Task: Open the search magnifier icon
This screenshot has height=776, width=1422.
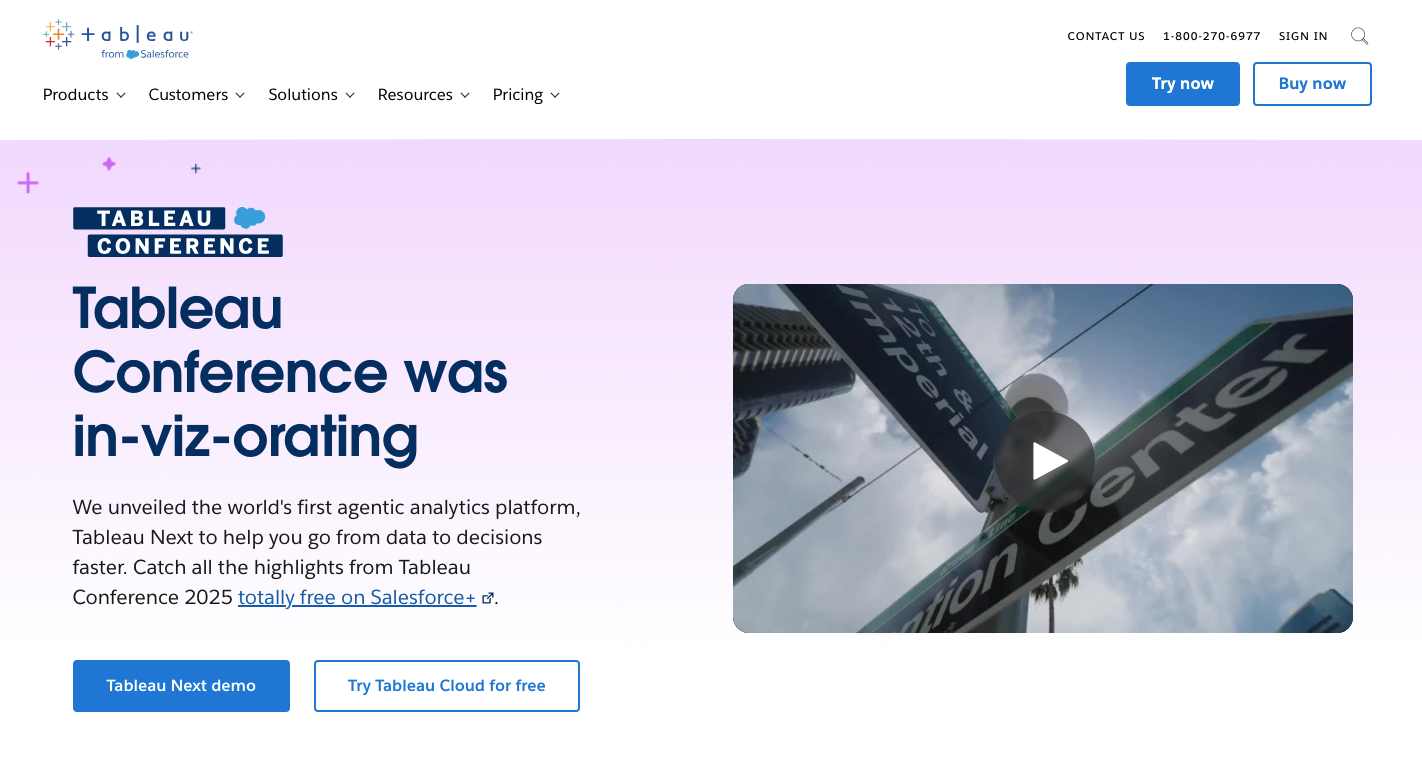Action: 1359,36
